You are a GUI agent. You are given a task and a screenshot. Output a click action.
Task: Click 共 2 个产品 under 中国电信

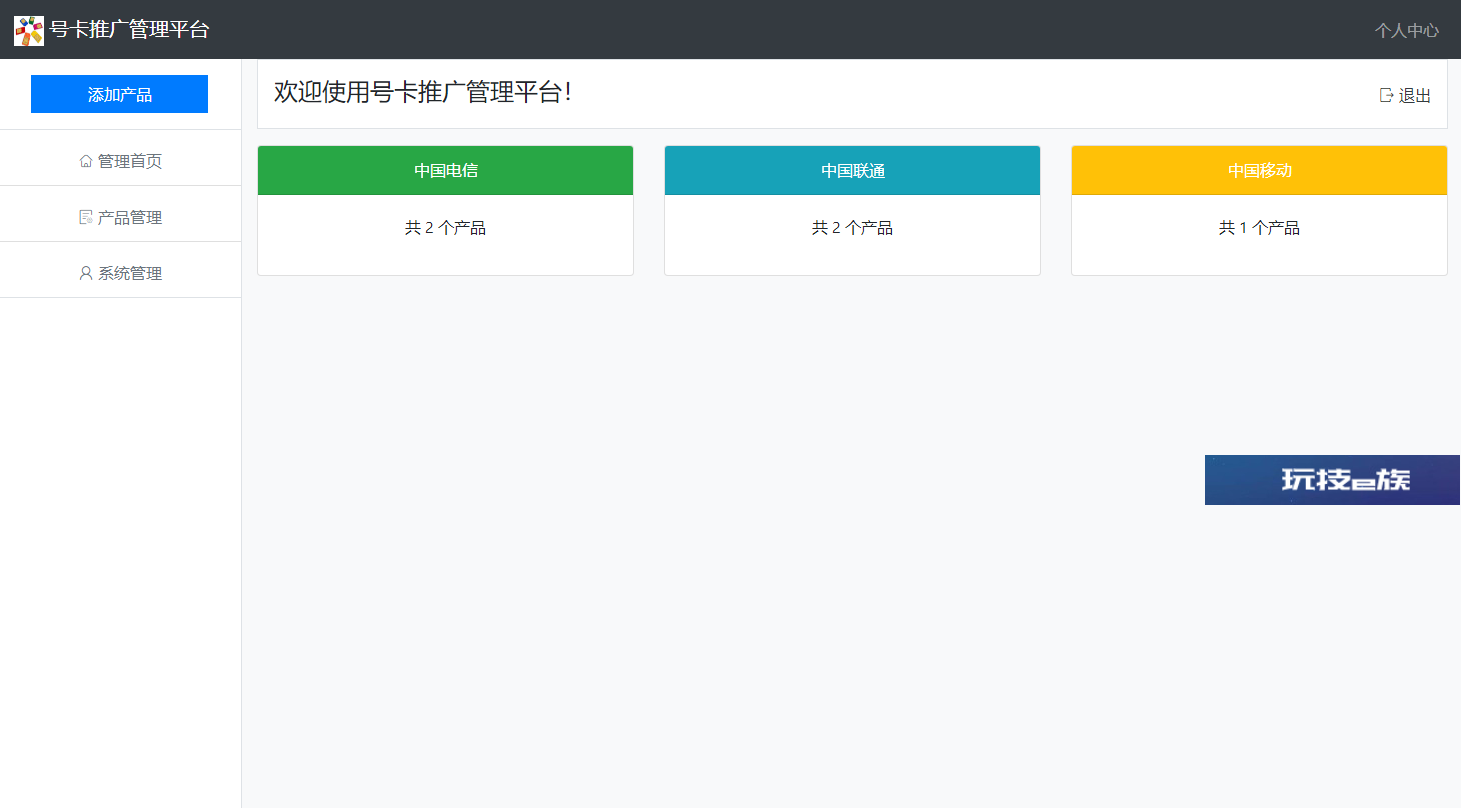click(x=445, y=228)
